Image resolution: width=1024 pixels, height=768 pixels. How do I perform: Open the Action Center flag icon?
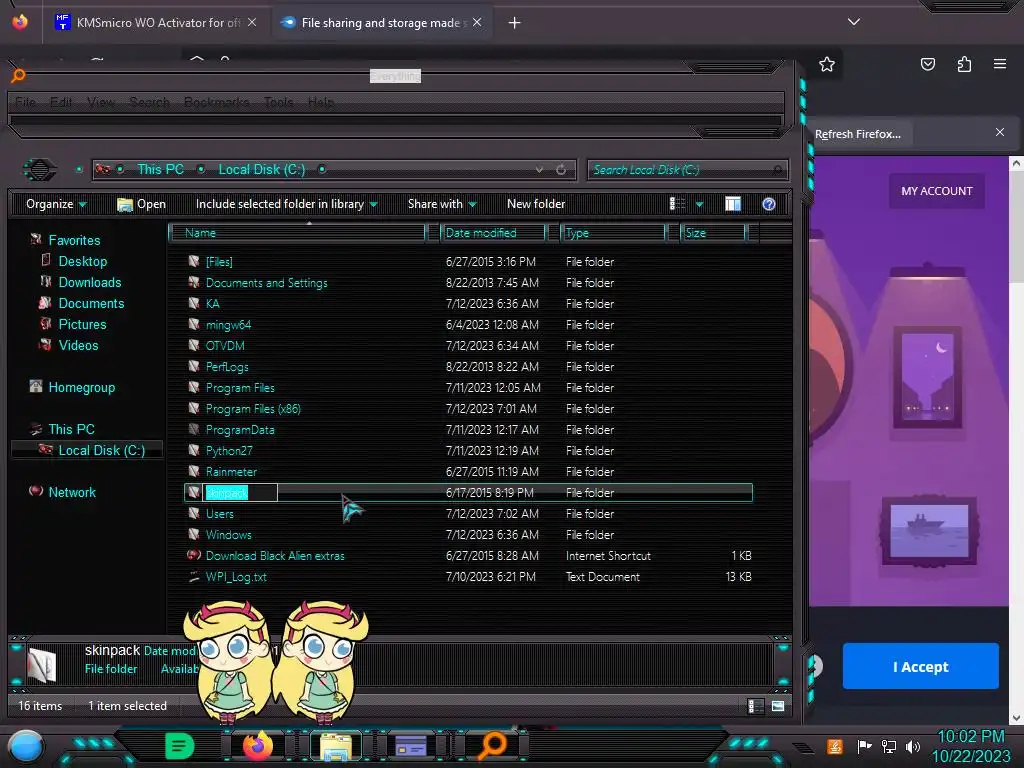tap(864, 746)
